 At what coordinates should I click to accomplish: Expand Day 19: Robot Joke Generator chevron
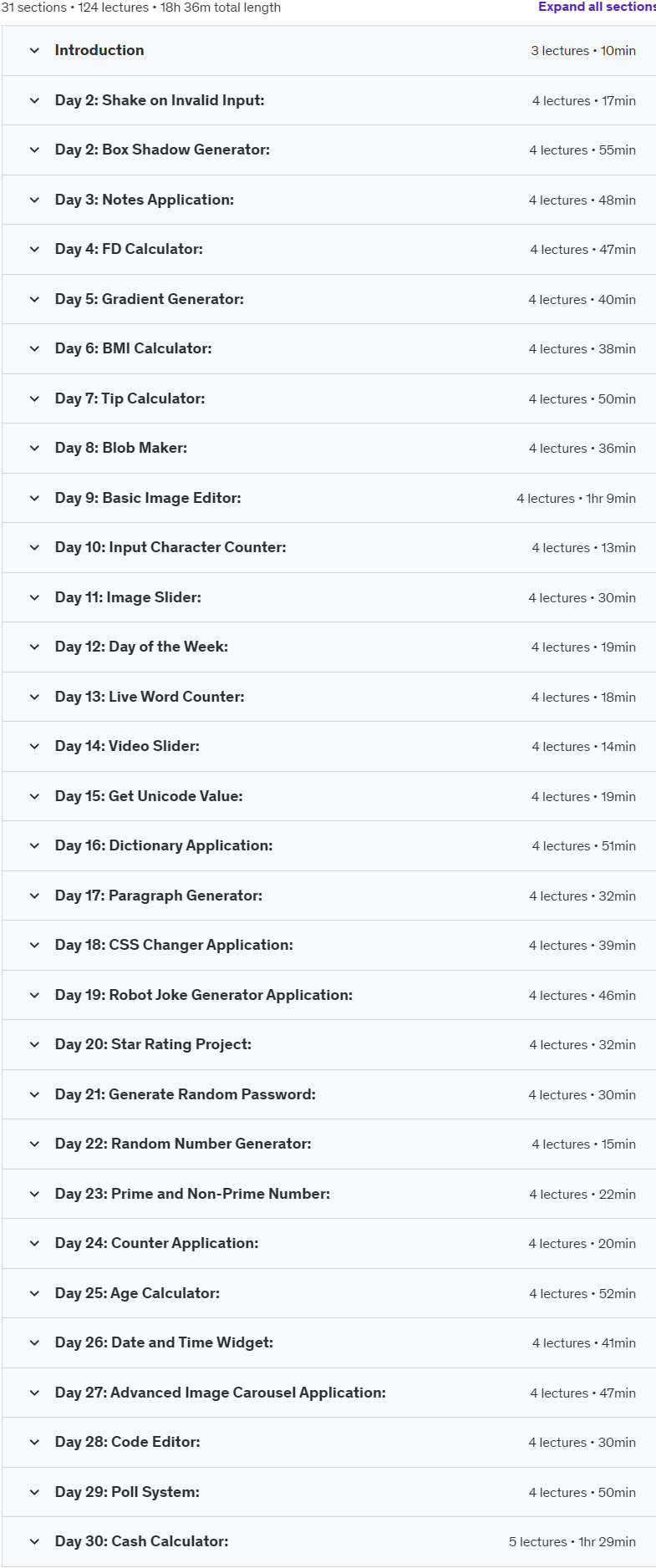click(34, 995)
